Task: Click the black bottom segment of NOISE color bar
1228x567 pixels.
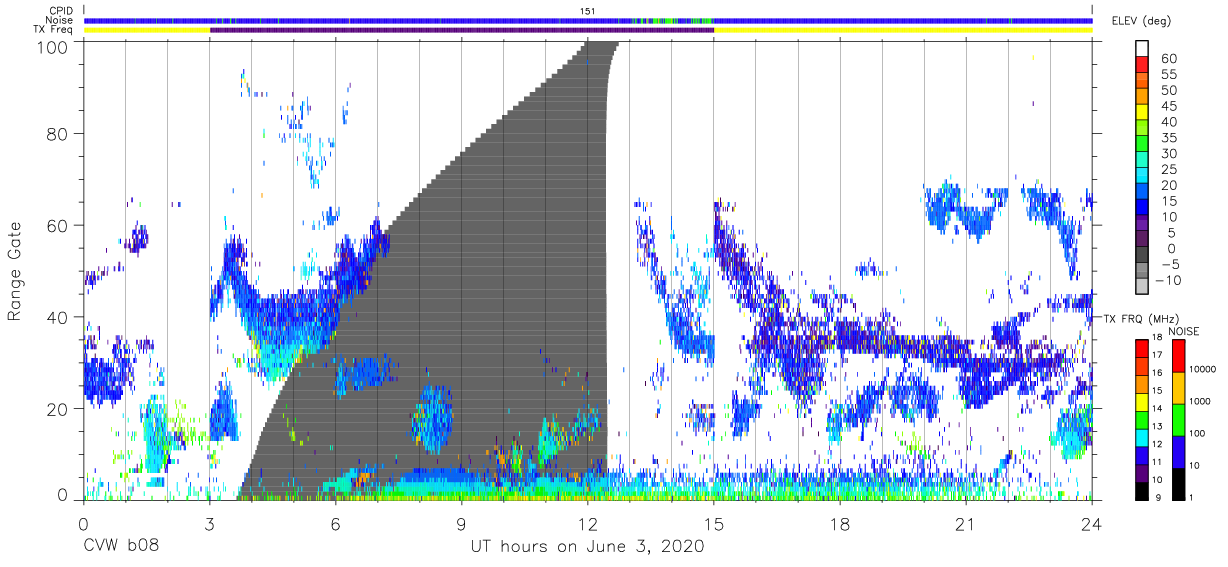Action: (1178, 484)
